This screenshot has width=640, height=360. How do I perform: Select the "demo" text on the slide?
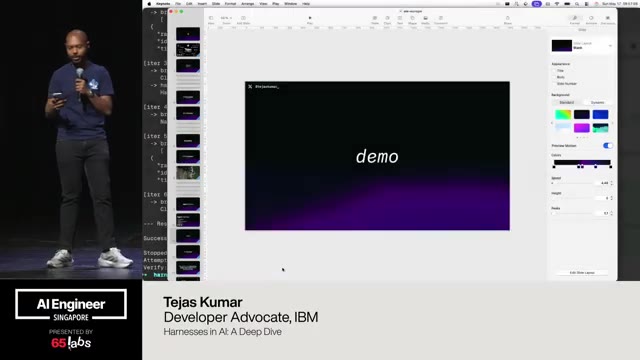click(x=377, y=157)
